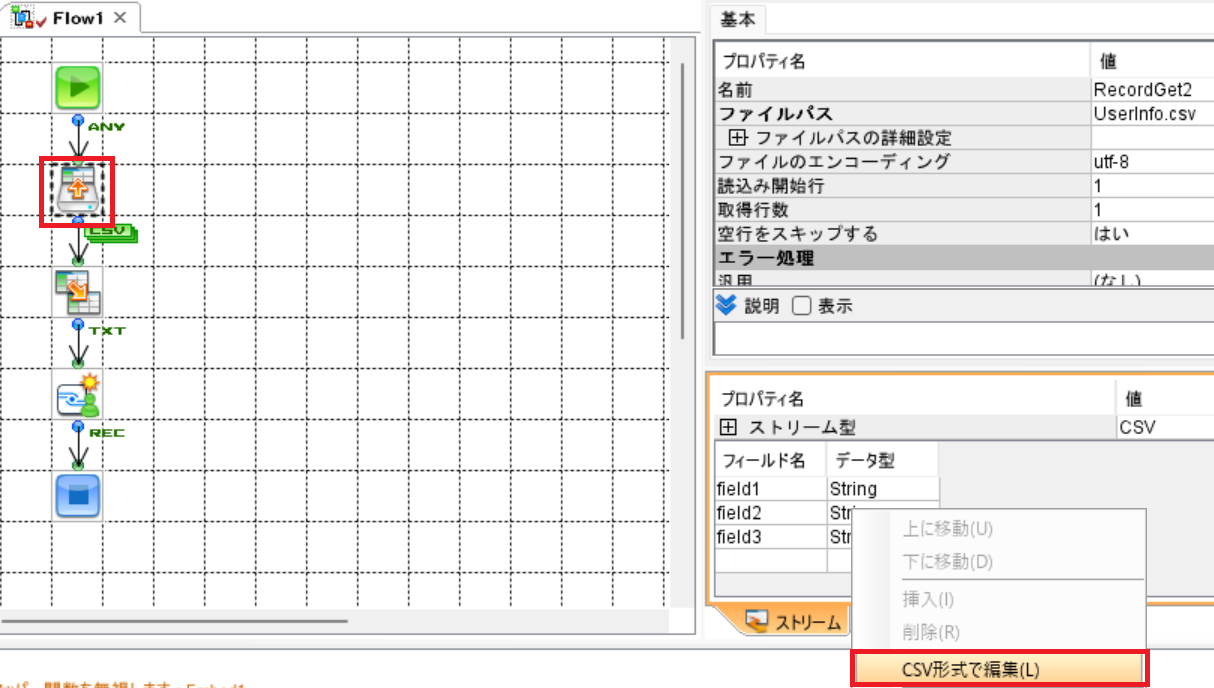This screenshot has width=1214, height=688.
Task: Select the field2 row name
Action: (x=770, y=513)
